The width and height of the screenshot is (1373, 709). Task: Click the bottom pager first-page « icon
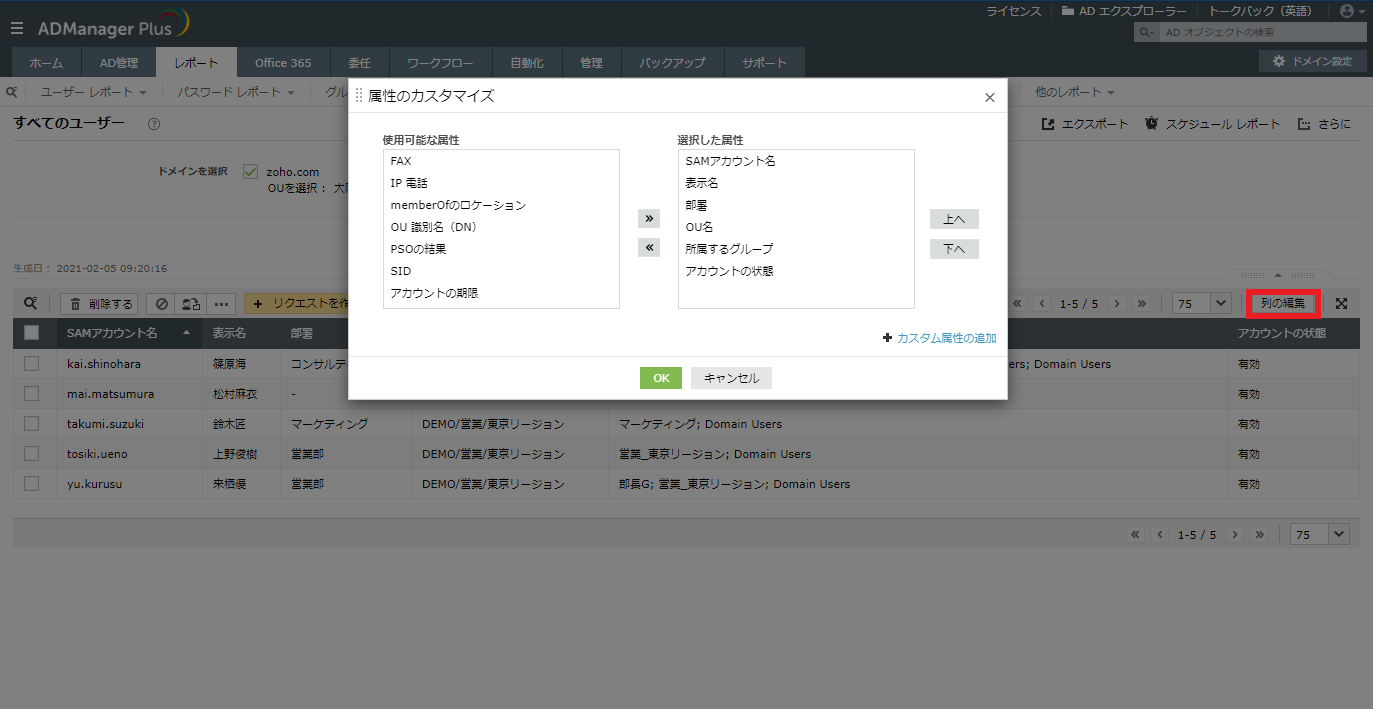point(1136,535)
